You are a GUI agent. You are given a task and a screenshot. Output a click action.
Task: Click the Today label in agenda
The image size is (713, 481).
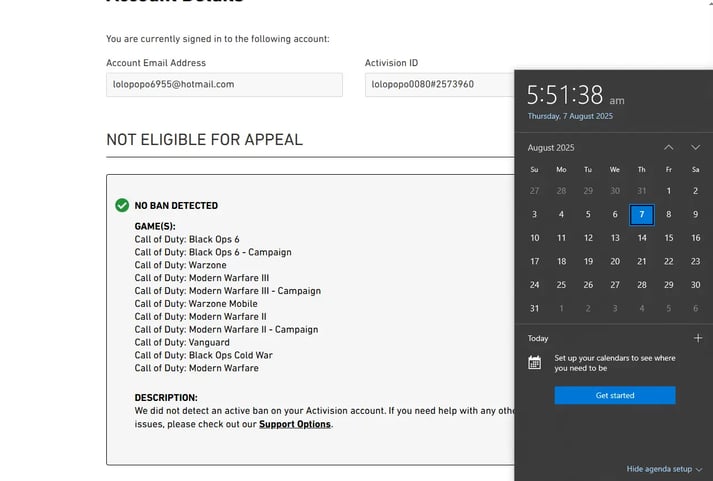tap(538, 338)
